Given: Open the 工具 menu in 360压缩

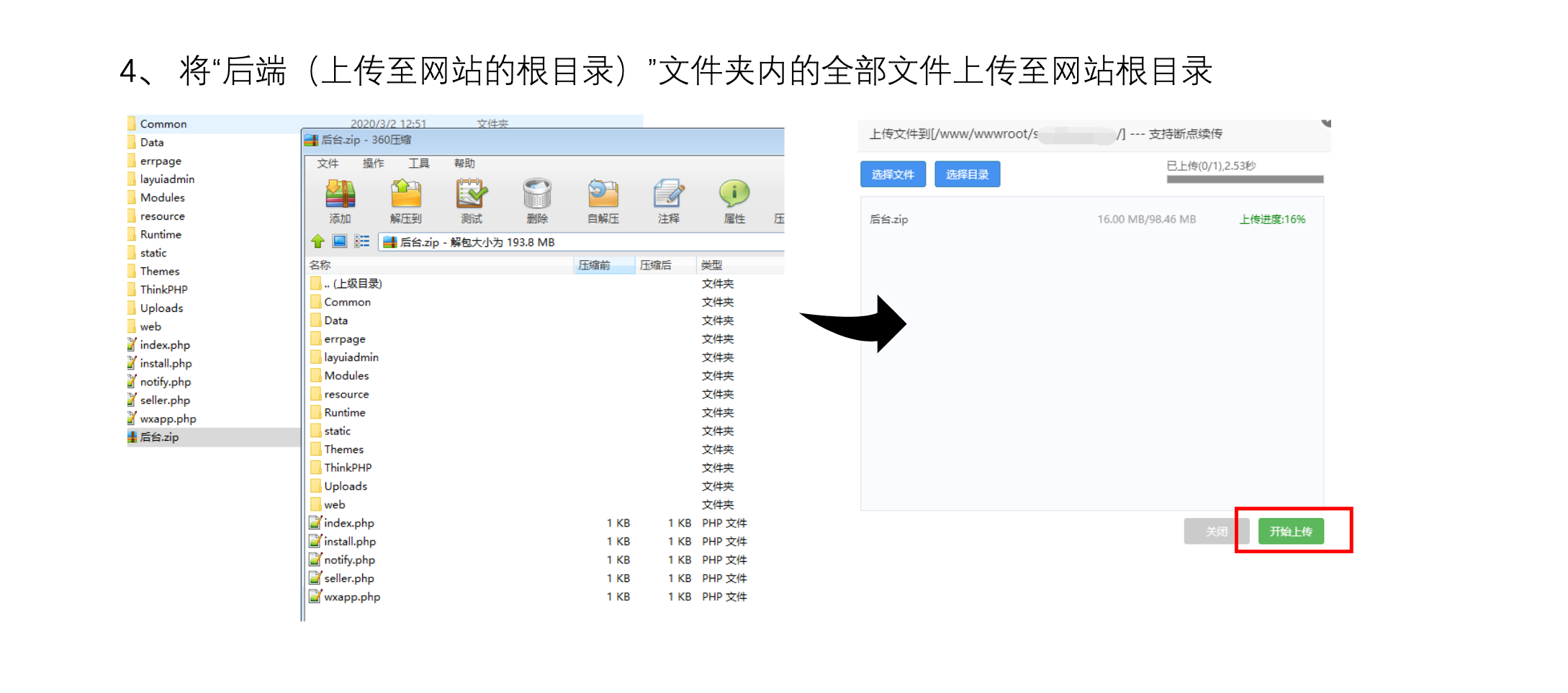Looking at the screenshot, I should [x=419, y=164].
